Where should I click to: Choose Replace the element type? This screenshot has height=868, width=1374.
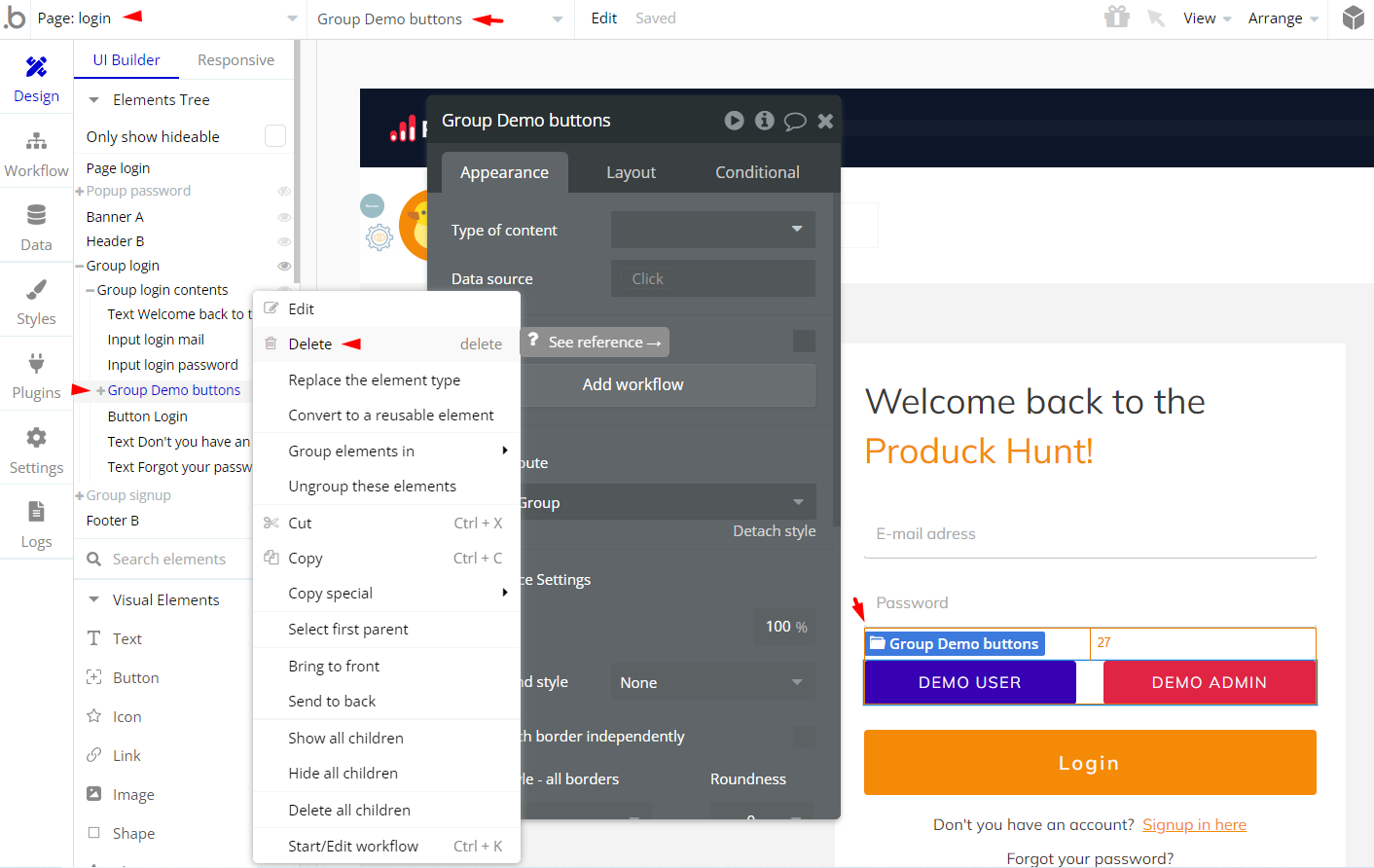click(x=386, y=380)
